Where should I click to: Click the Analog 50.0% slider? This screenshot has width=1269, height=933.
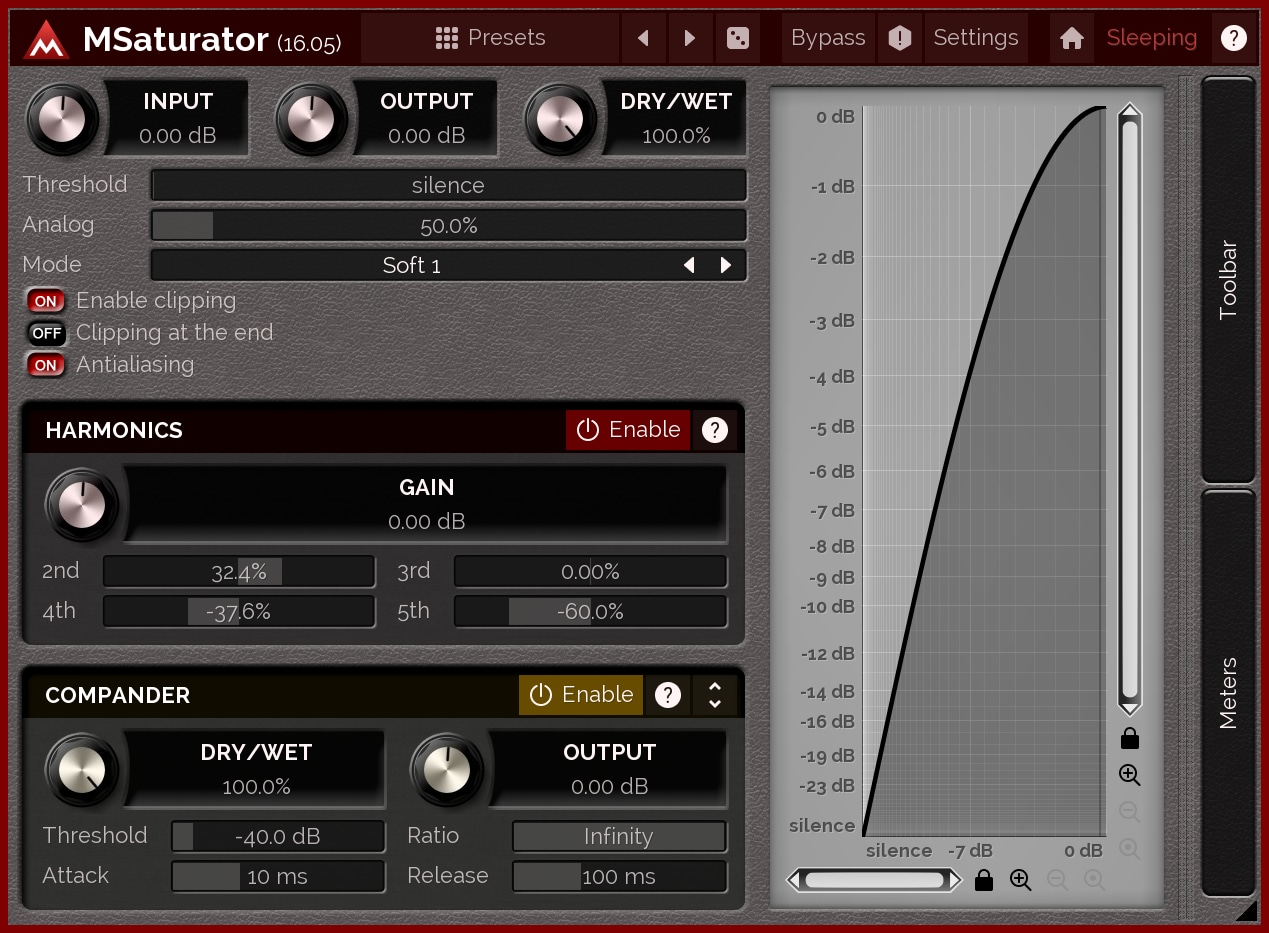(x=449, y=225)
